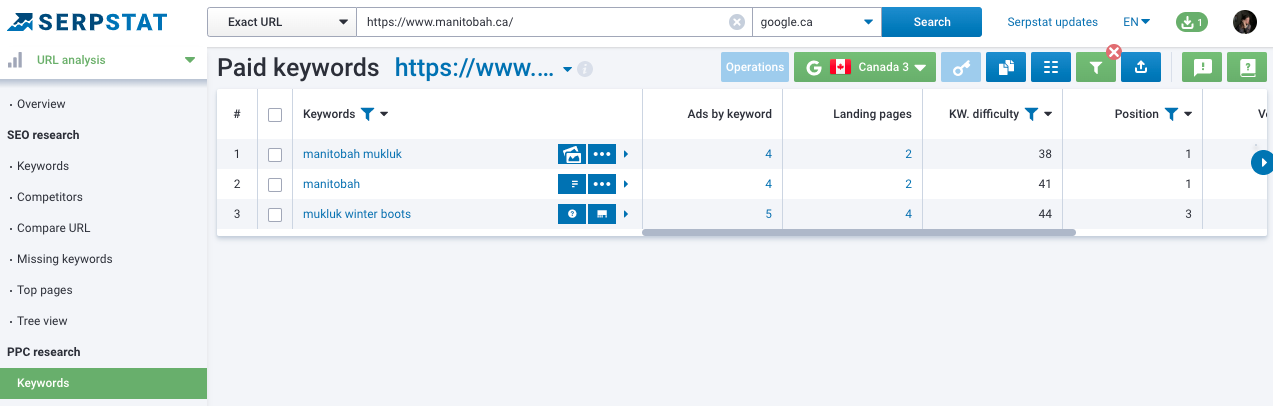The width and height of the screenshot is (1273, 406).
Task: Open the mukluk winter boots keyword link
Action: [x=357, y=214]
